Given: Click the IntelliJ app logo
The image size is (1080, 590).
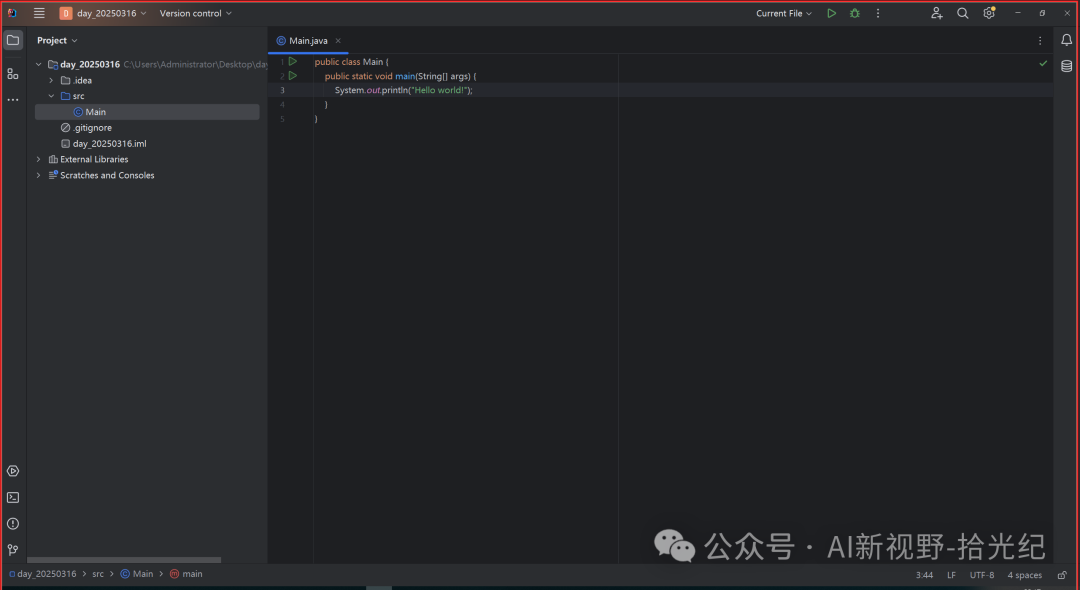Looking at the screenshot, I should click(x=12, y=13).
